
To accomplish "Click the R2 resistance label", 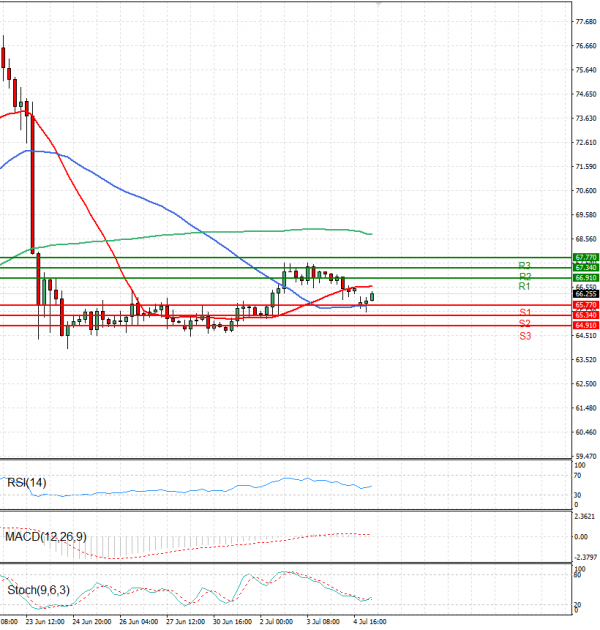I will coord(525,276).
